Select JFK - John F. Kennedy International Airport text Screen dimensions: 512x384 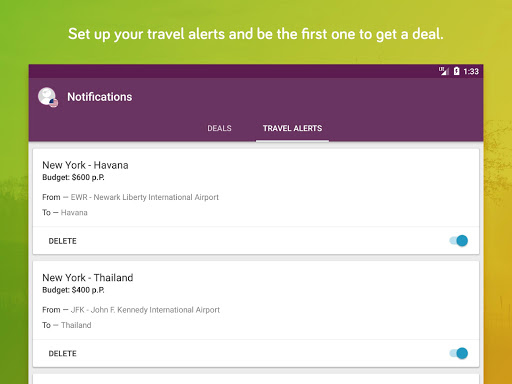click(145, 310)
